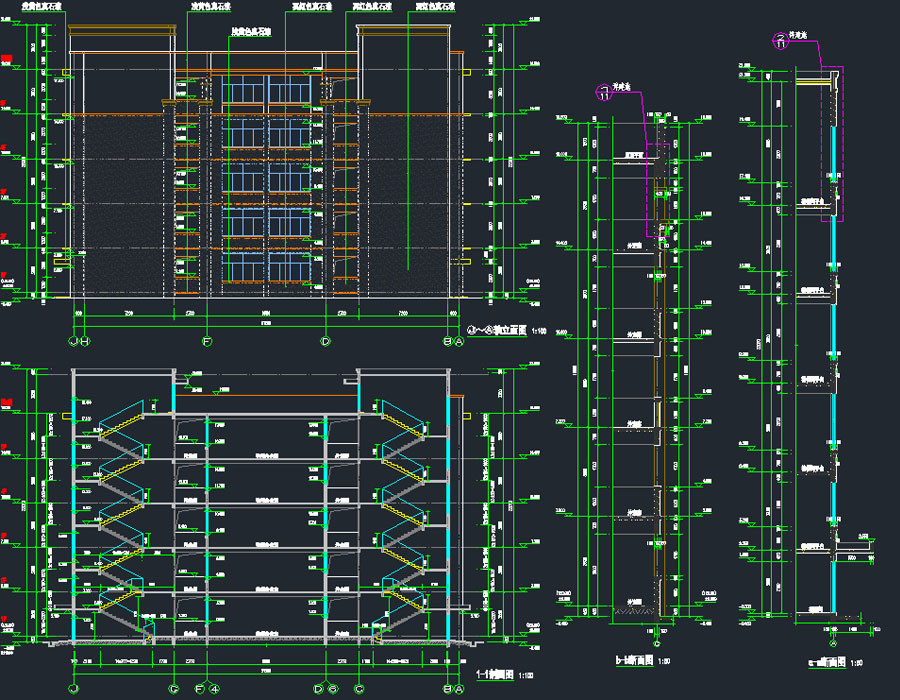Click the b-b section drawing title
The height and width of the screenshot is (700, 900).
click(x=634, y=660)
